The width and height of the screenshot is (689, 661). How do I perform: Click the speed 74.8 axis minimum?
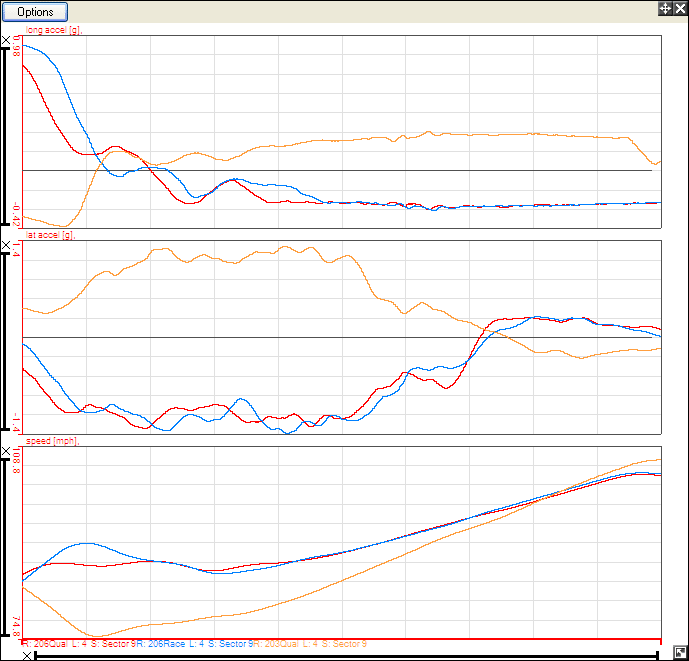click(16, 627)
